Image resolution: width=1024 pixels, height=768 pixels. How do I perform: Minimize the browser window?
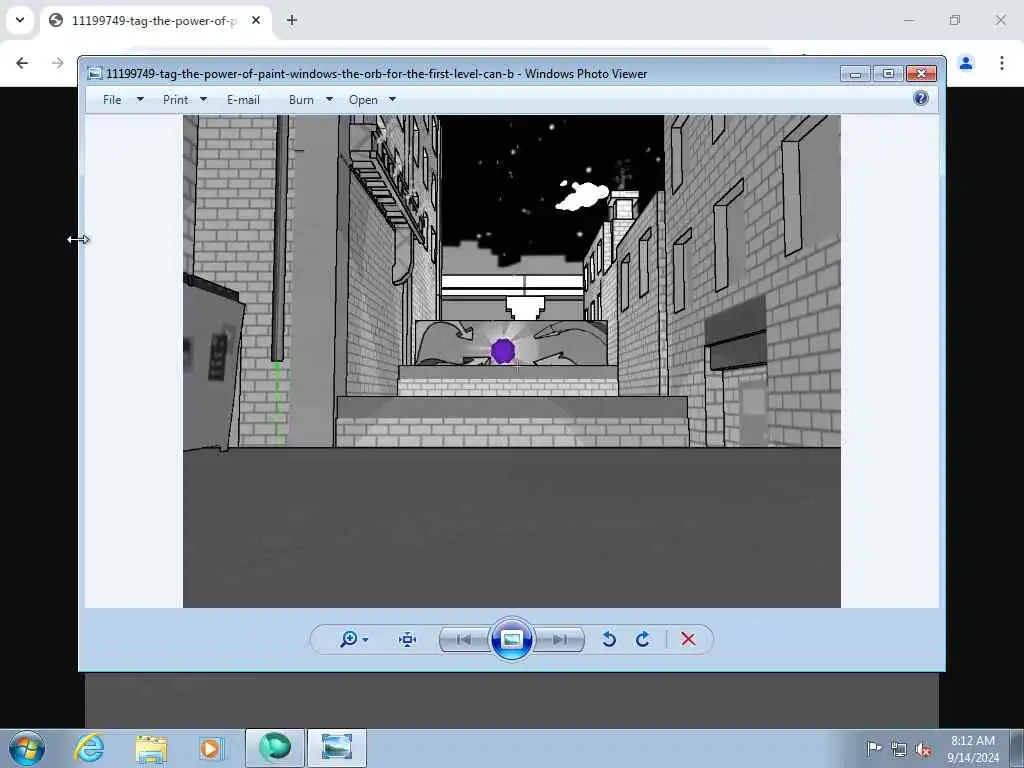[x=909, y=20]
